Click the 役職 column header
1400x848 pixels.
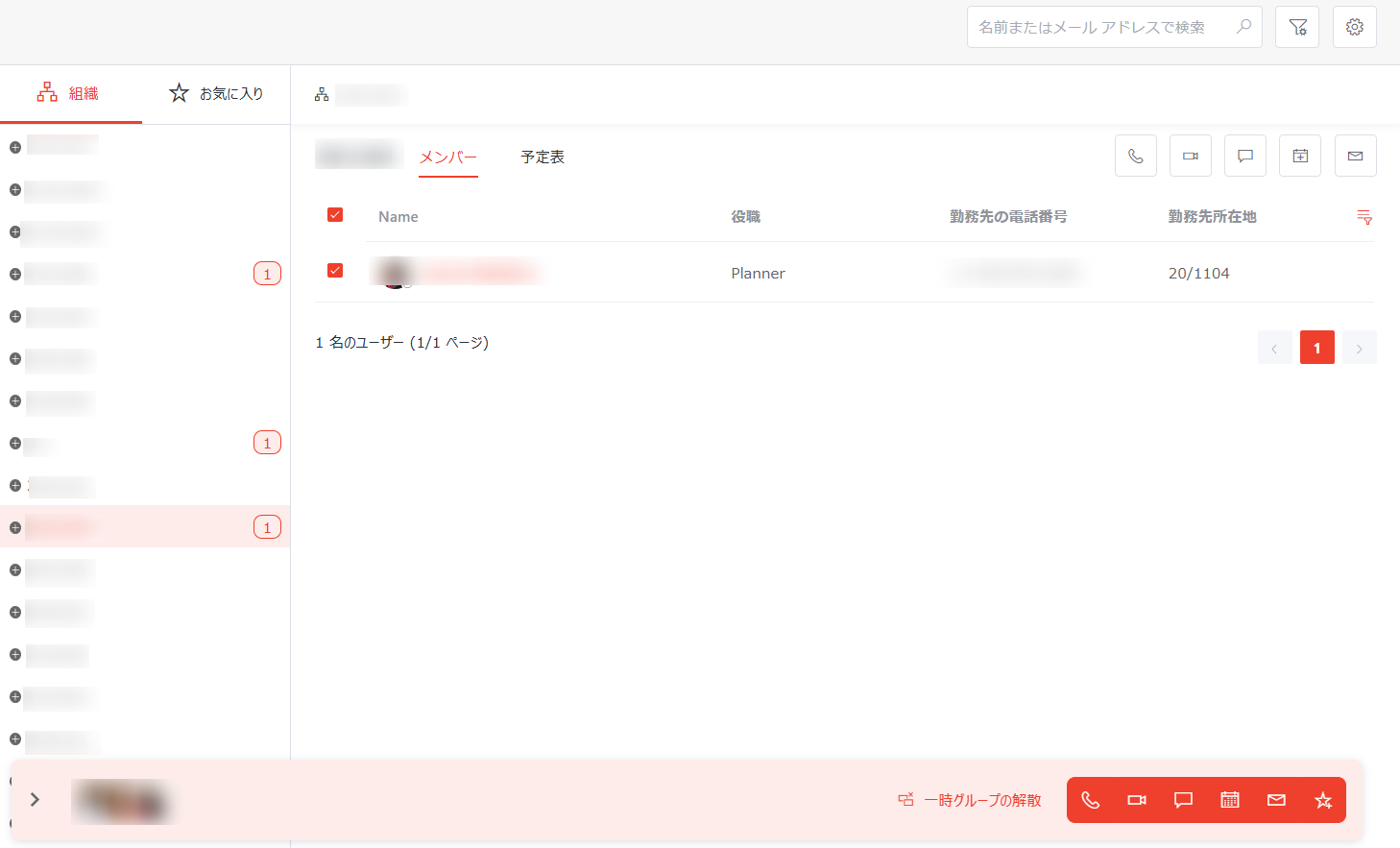(746, 217)
